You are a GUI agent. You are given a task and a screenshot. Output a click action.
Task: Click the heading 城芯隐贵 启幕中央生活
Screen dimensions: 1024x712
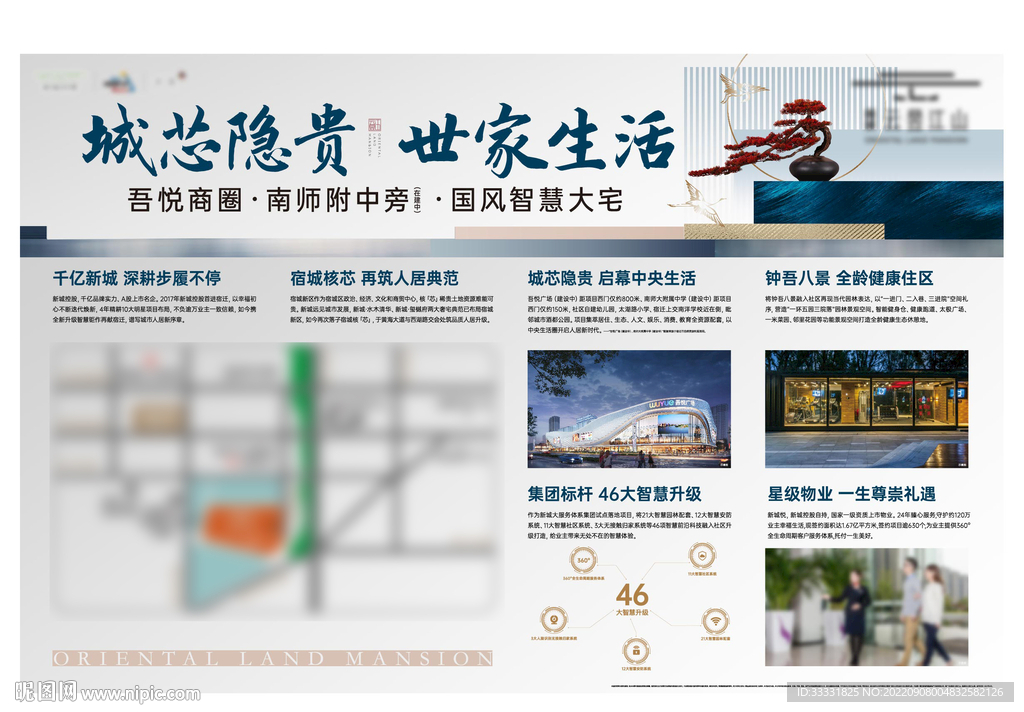(x=612, y=278)
